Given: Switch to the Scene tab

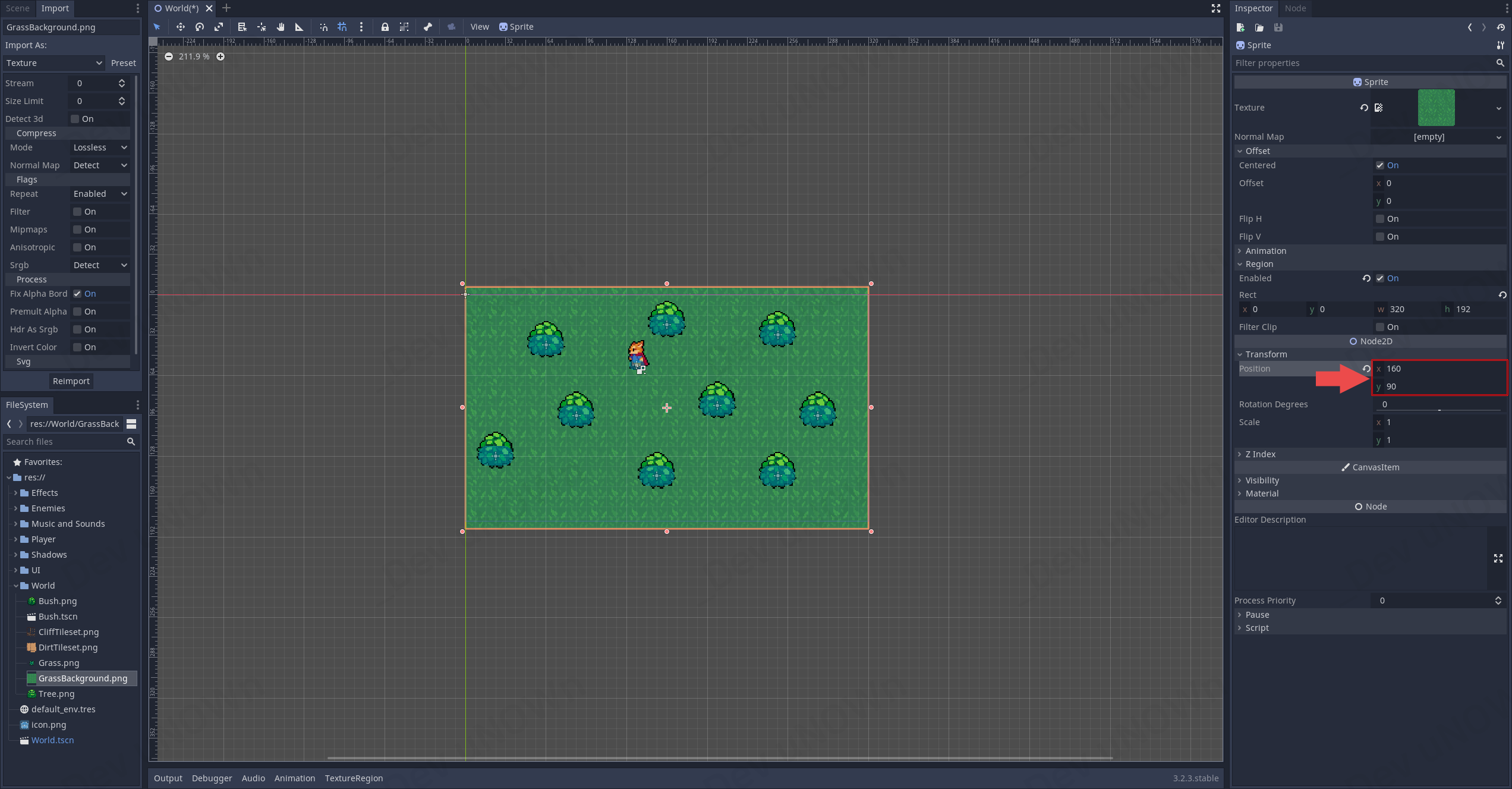Looking at the screenshot, I should (x=18, y=8).
